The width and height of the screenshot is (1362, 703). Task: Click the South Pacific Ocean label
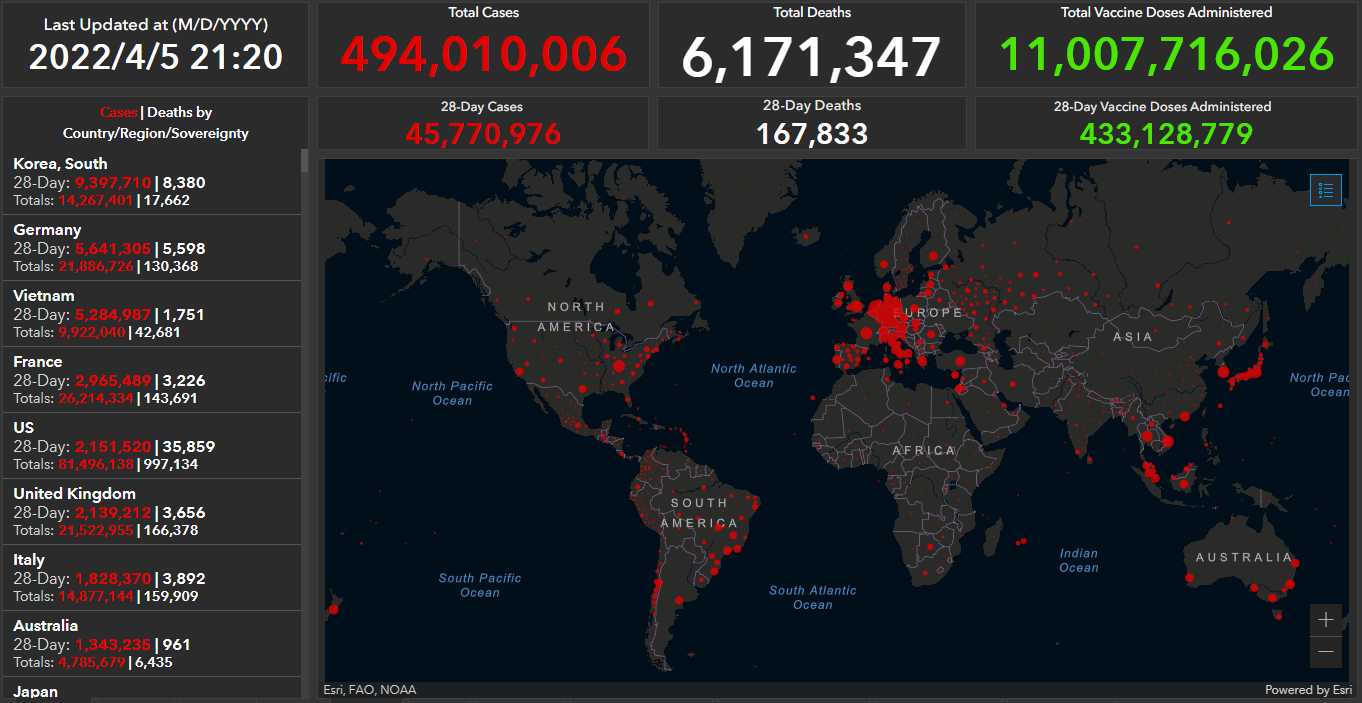(480, 585)
